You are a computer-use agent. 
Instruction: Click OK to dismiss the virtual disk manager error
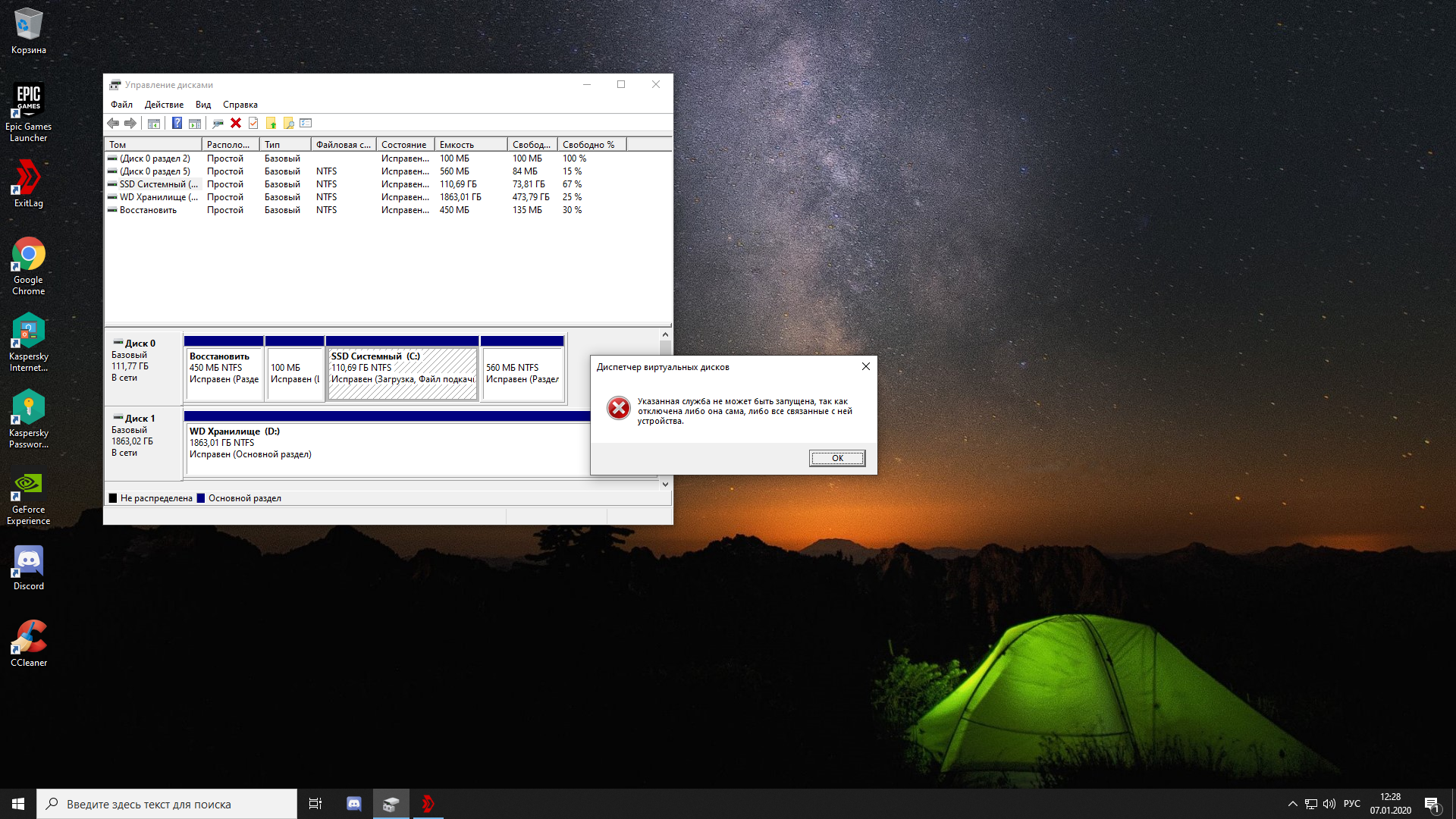click(837, 457)
